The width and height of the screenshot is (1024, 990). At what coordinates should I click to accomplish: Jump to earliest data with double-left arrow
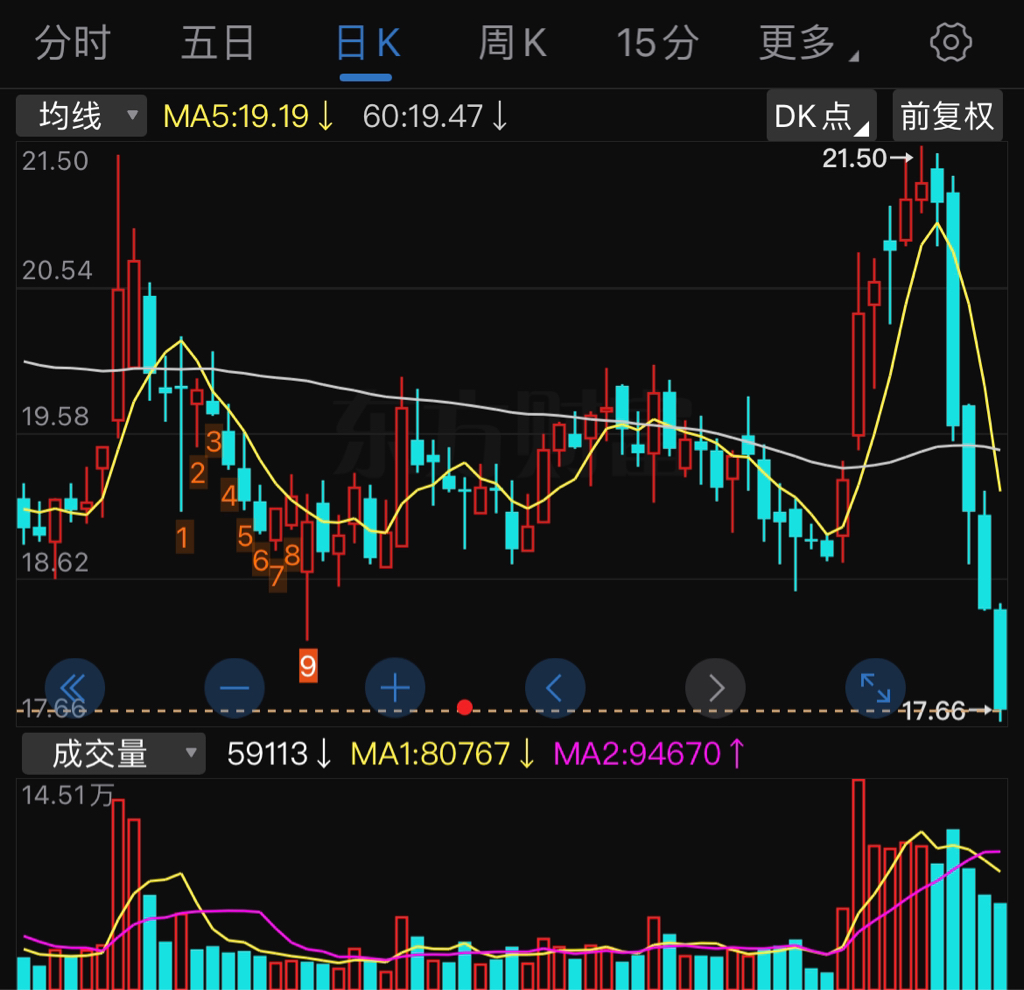pos(74,688)
